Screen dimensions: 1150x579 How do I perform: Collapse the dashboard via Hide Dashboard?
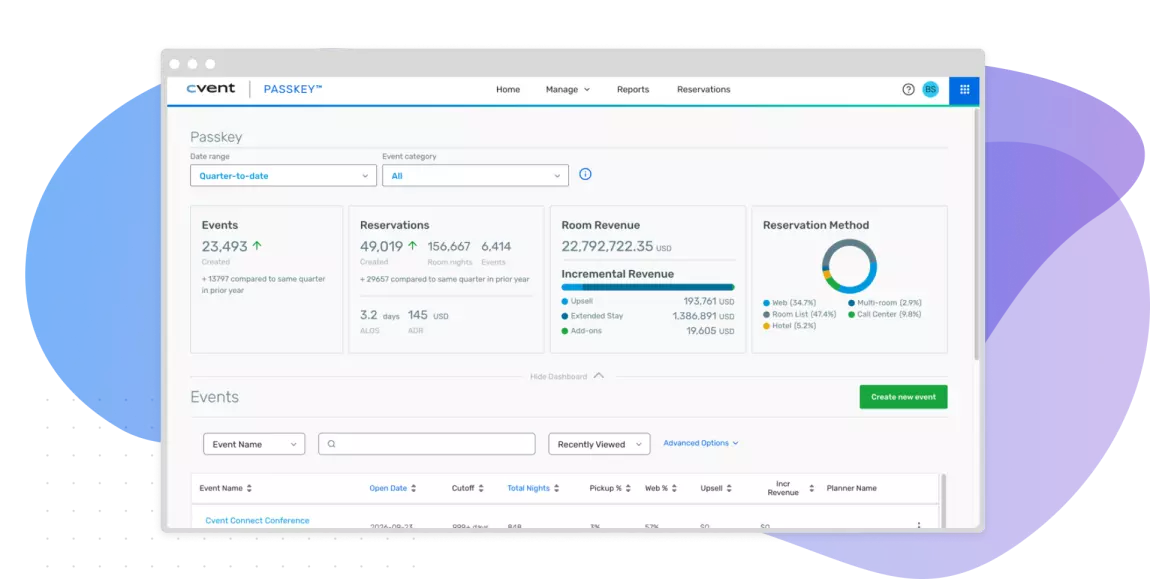(567, 376)
